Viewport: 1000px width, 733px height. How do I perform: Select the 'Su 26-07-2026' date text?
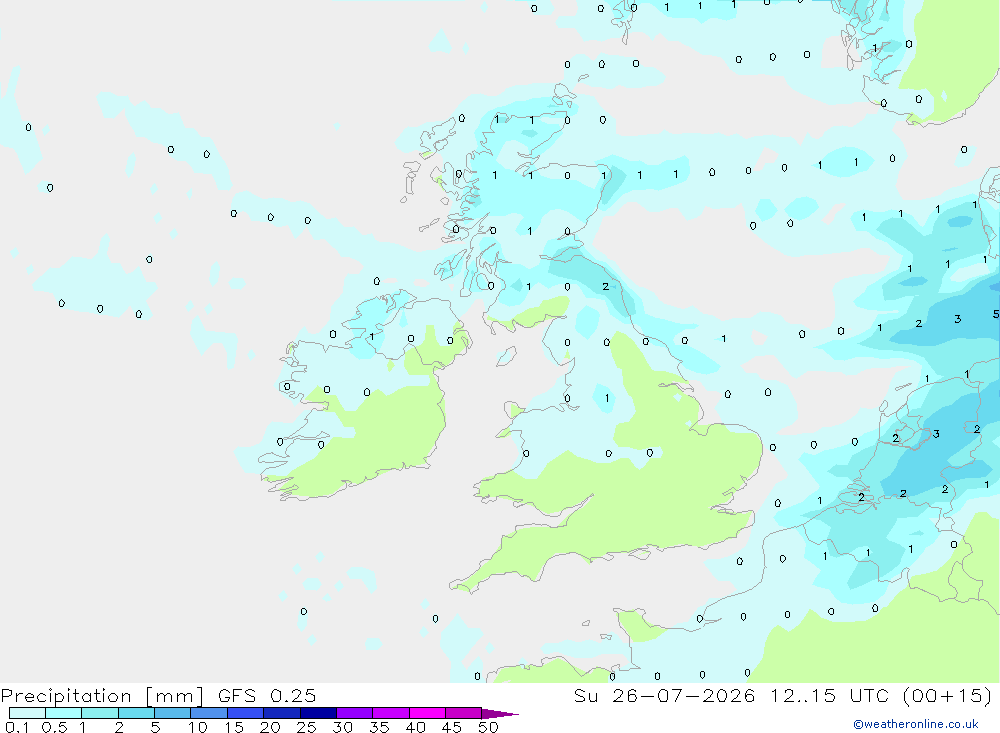(x=665, y=695)
